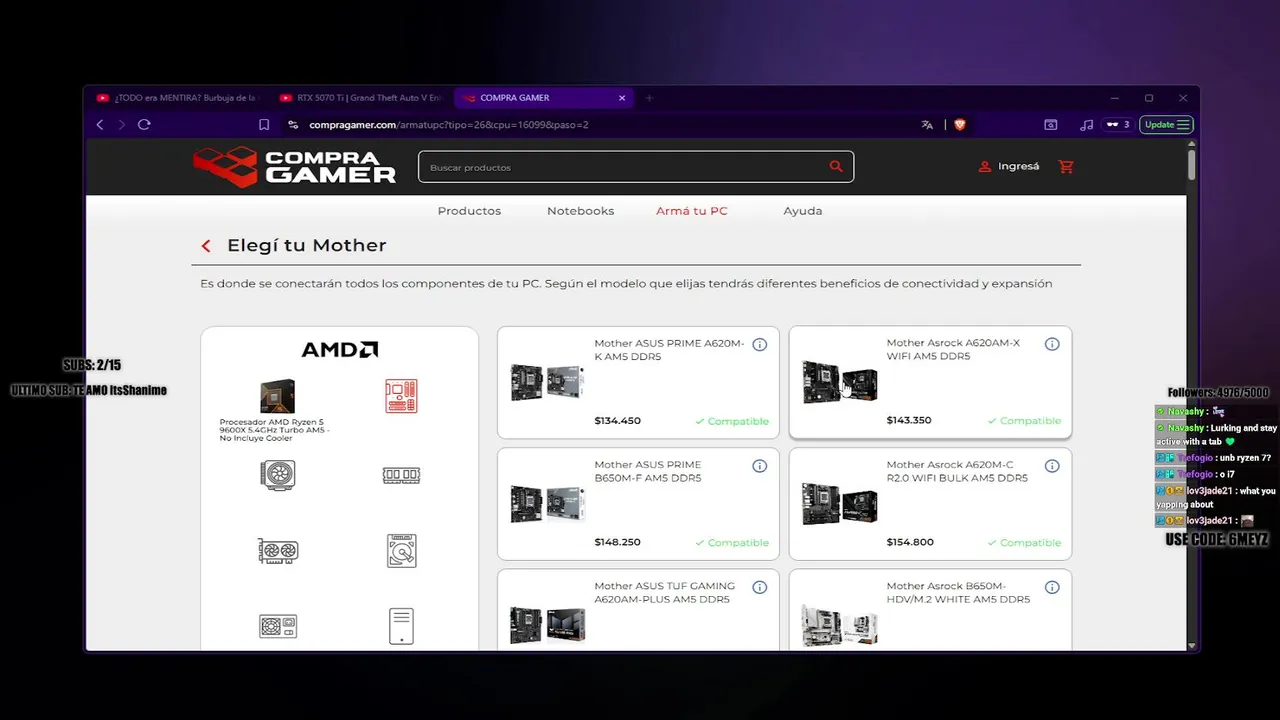Open the Ayuda menu

coord(803,211)
